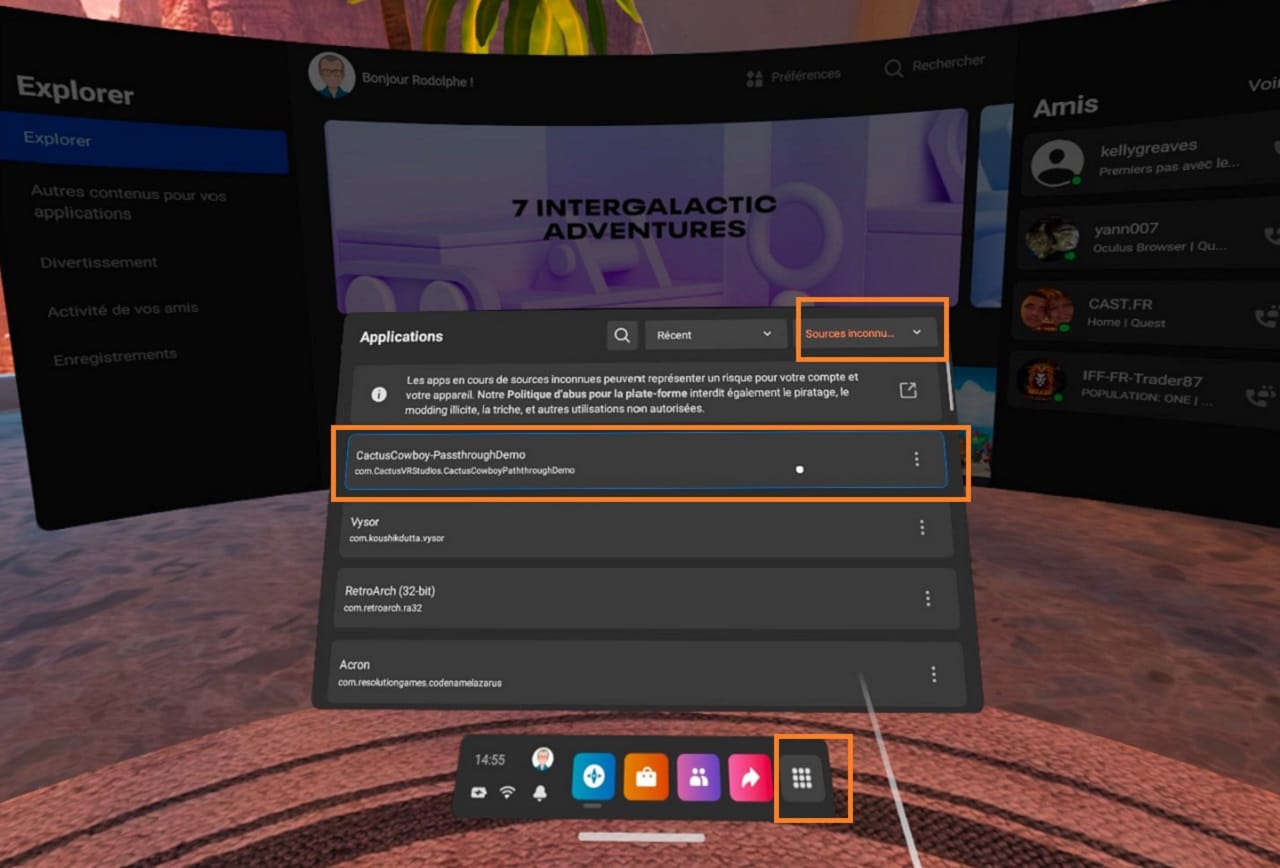Open the Wi-Fi status icon
This screenshot has width=1280, height=868.
pos(508,792)
